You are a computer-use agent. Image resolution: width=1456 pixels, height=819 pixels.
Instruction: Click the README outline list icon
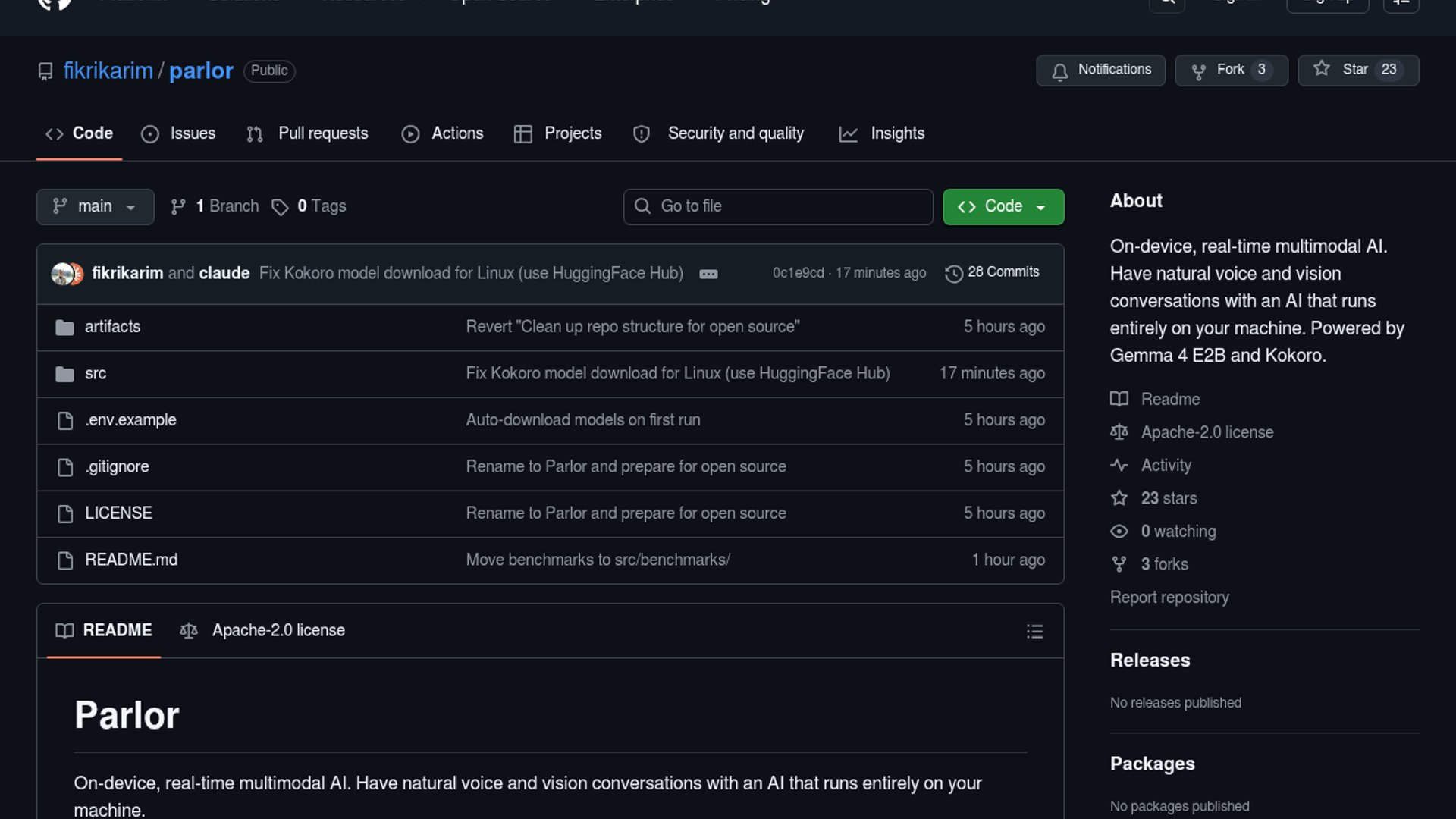tap(1034, 632)
